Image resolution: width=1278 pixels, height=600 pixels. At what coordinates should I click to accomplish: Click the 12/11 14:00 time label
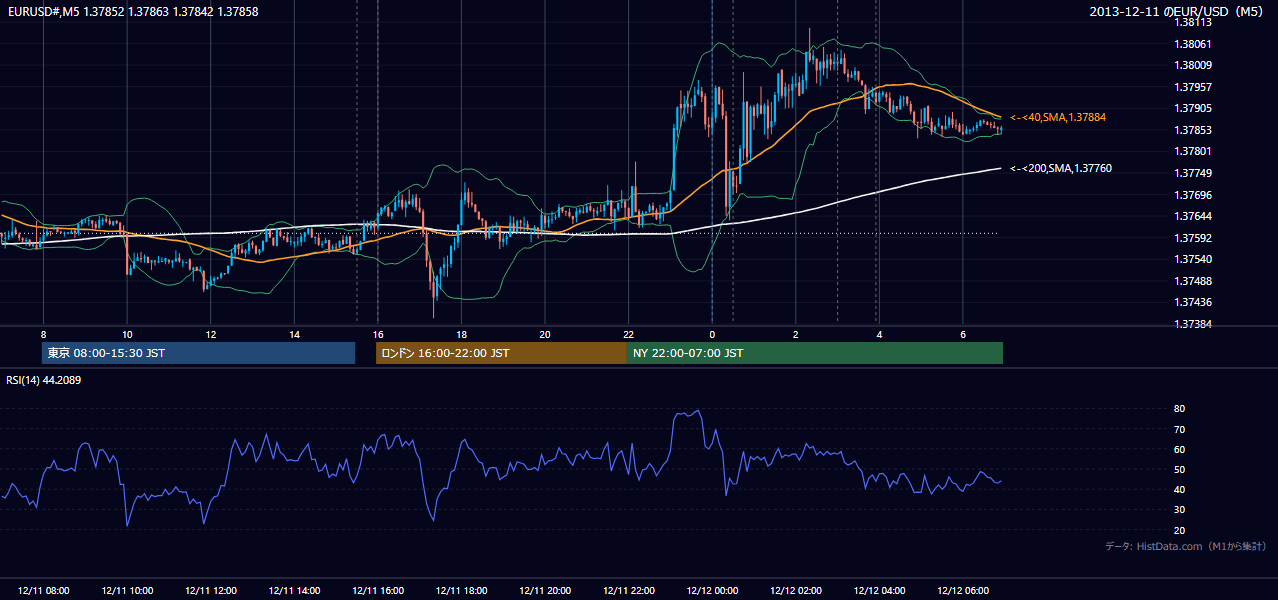coord(294,591)
